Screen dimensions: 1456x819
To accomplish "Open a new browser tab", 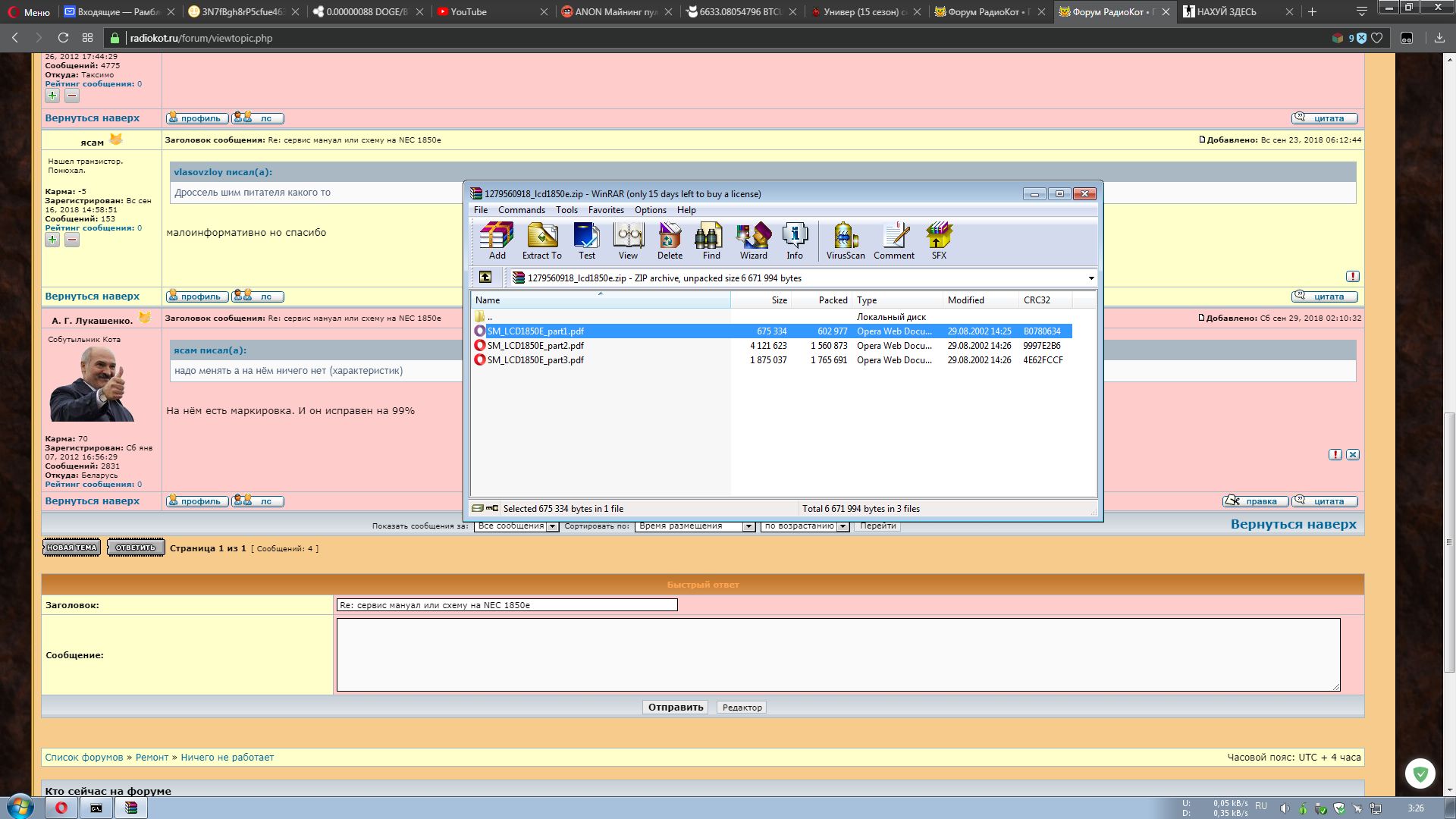I will (x=1312, y=11).
